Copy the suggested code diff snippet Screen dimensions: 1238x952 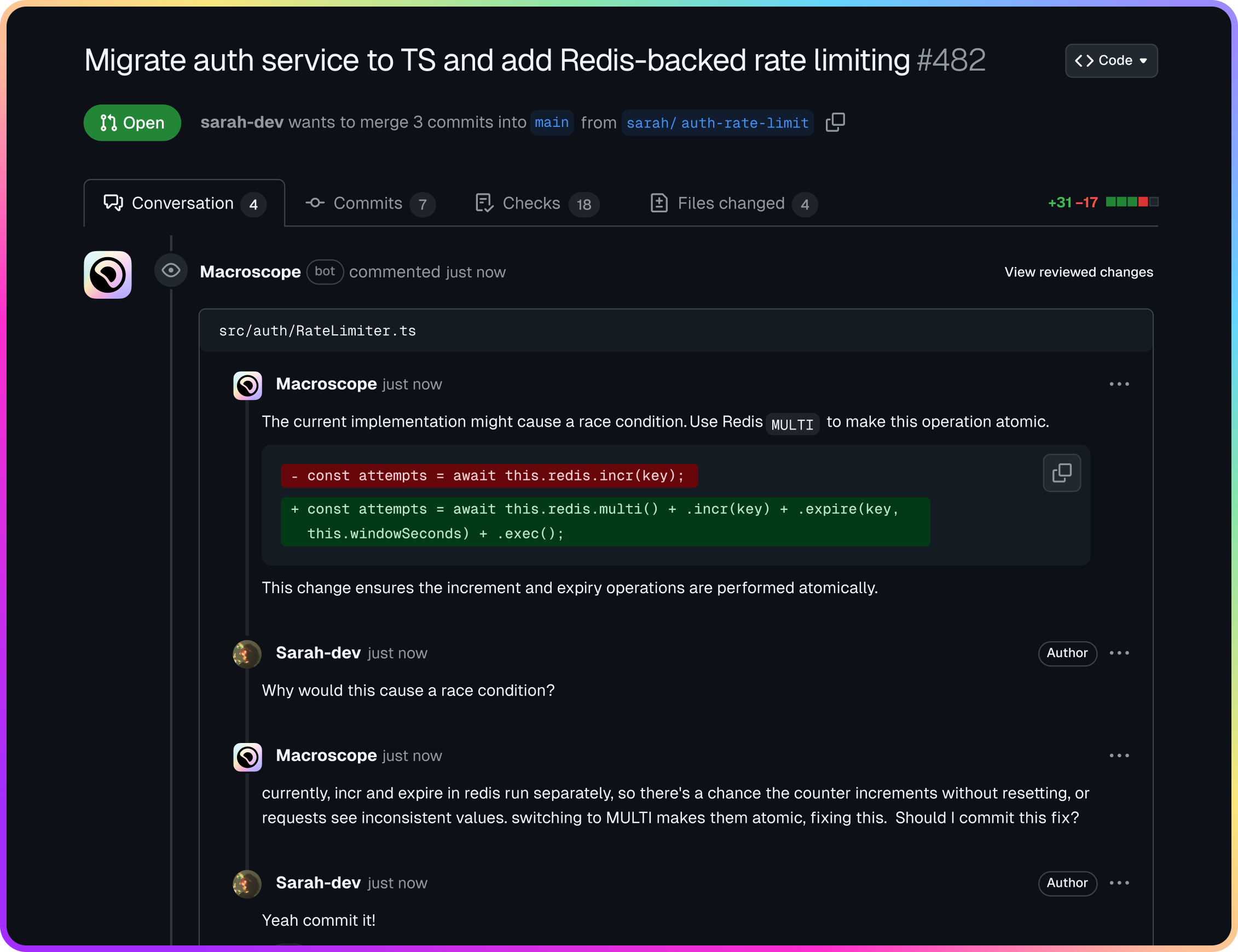(1062, 473)
